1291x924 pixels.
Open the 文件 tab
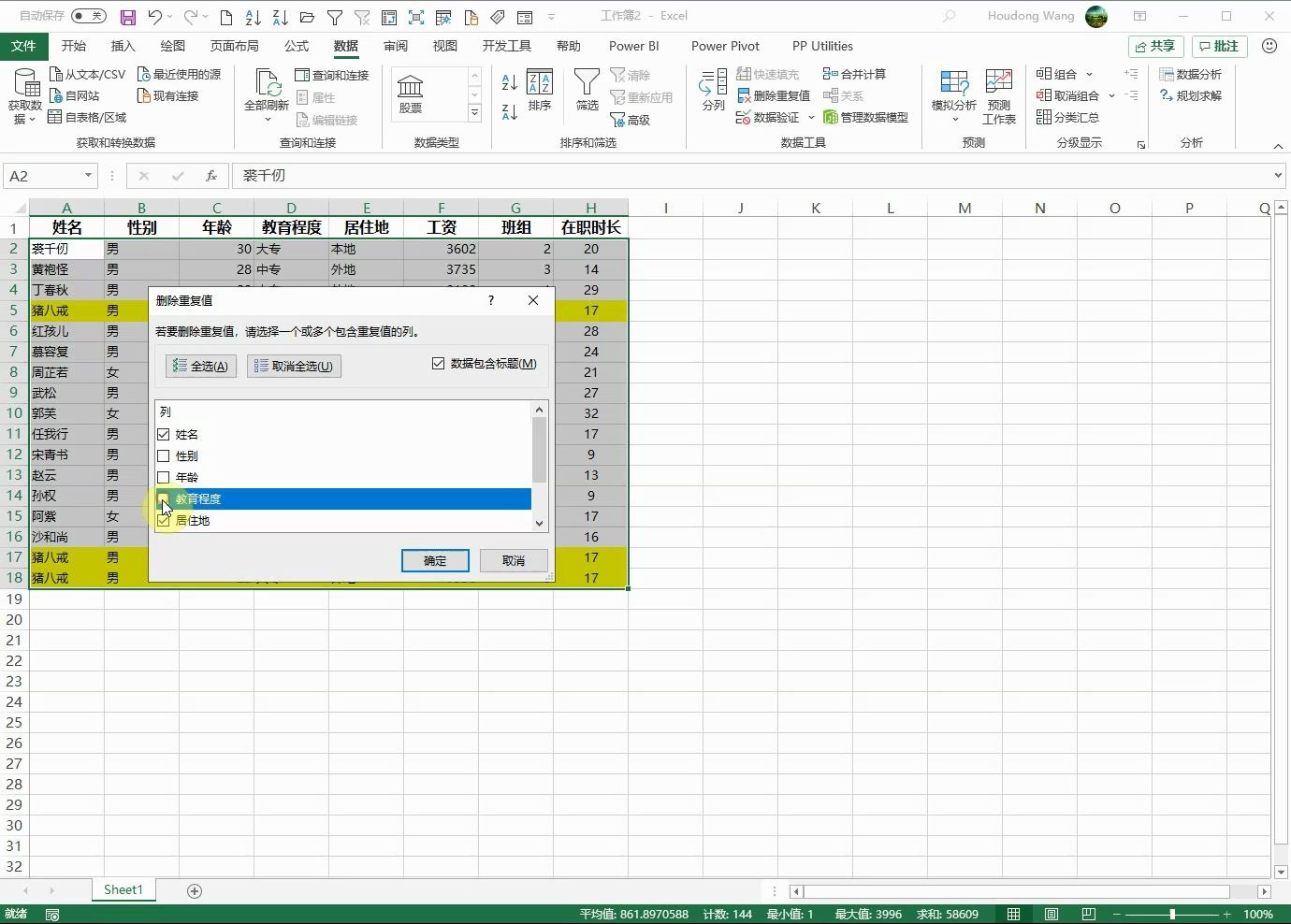(23, 46)
